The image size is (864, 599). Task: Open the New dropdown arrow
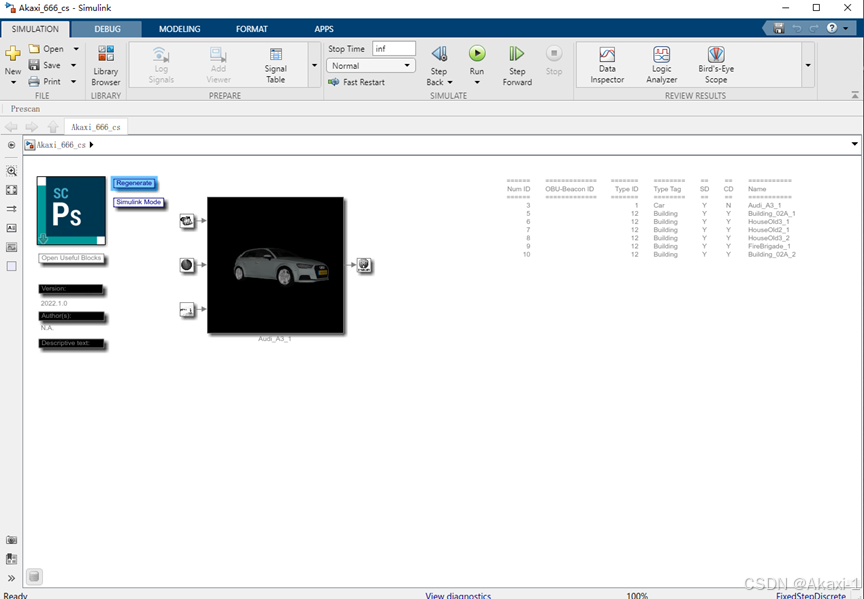coord(13,82)
